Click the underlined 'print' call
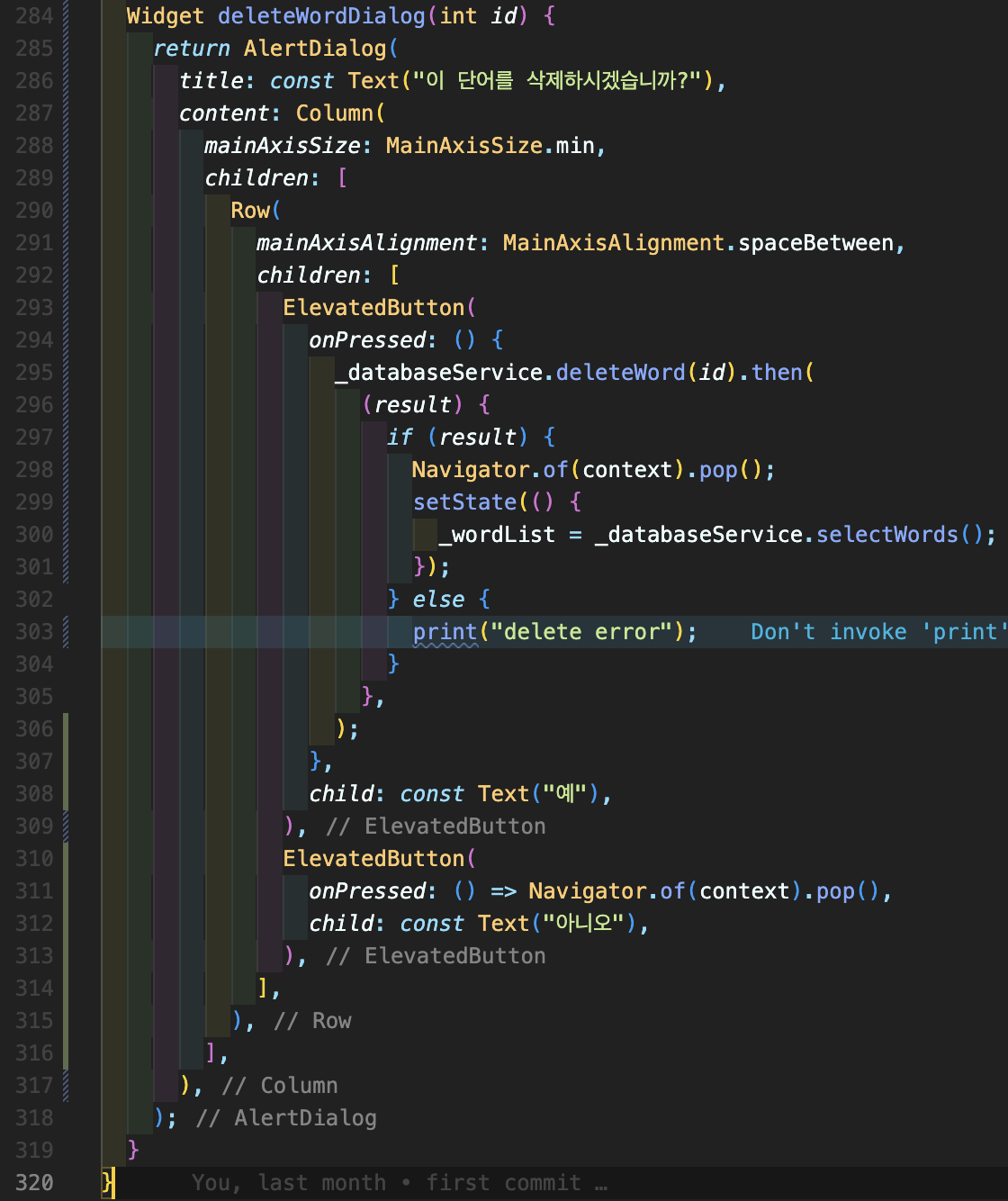 pos(445,632)
